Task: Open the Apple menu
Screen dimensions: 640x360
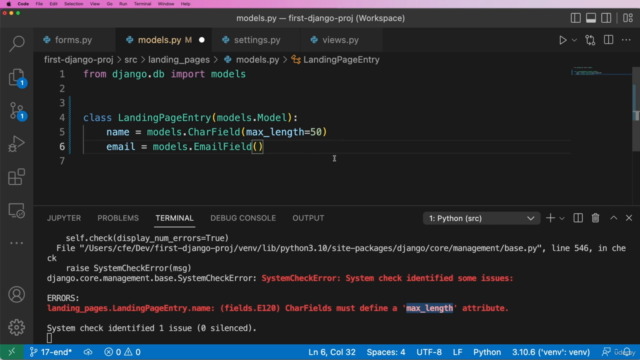Action: (x=8, y=4)
